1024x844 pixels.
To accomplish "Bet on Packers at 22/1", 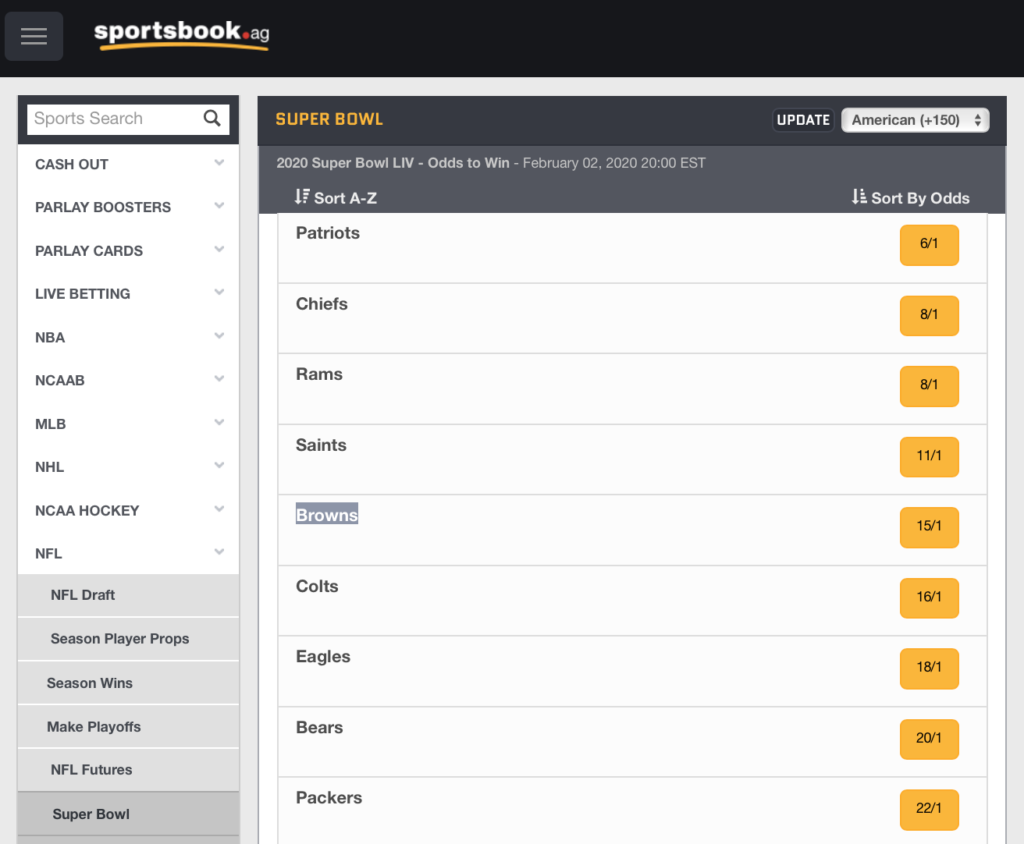I will pyautogui.click(x=929, y=809).
